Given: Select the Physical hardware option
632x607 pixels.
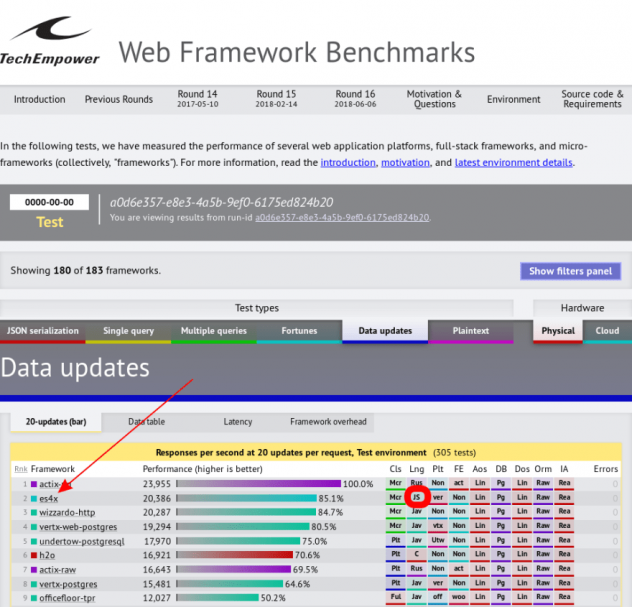Looking at the screenshot, I should (557, 330).
